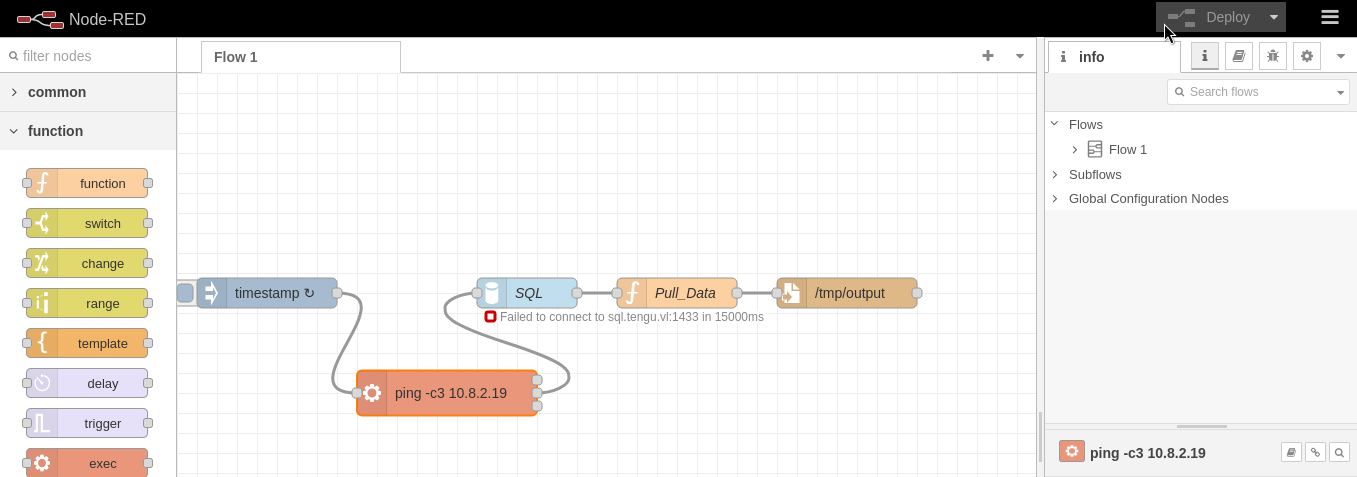
Task: Open the main hamburger menu
Action: click(1330, 17)
